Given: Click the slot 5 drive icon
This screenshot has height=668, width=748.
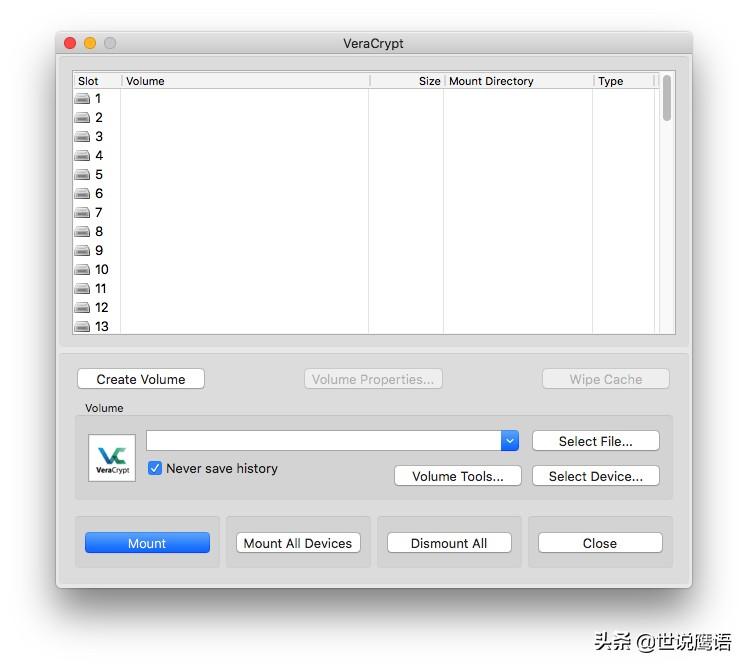Looking at the screenshot, I should click(82, 175).
